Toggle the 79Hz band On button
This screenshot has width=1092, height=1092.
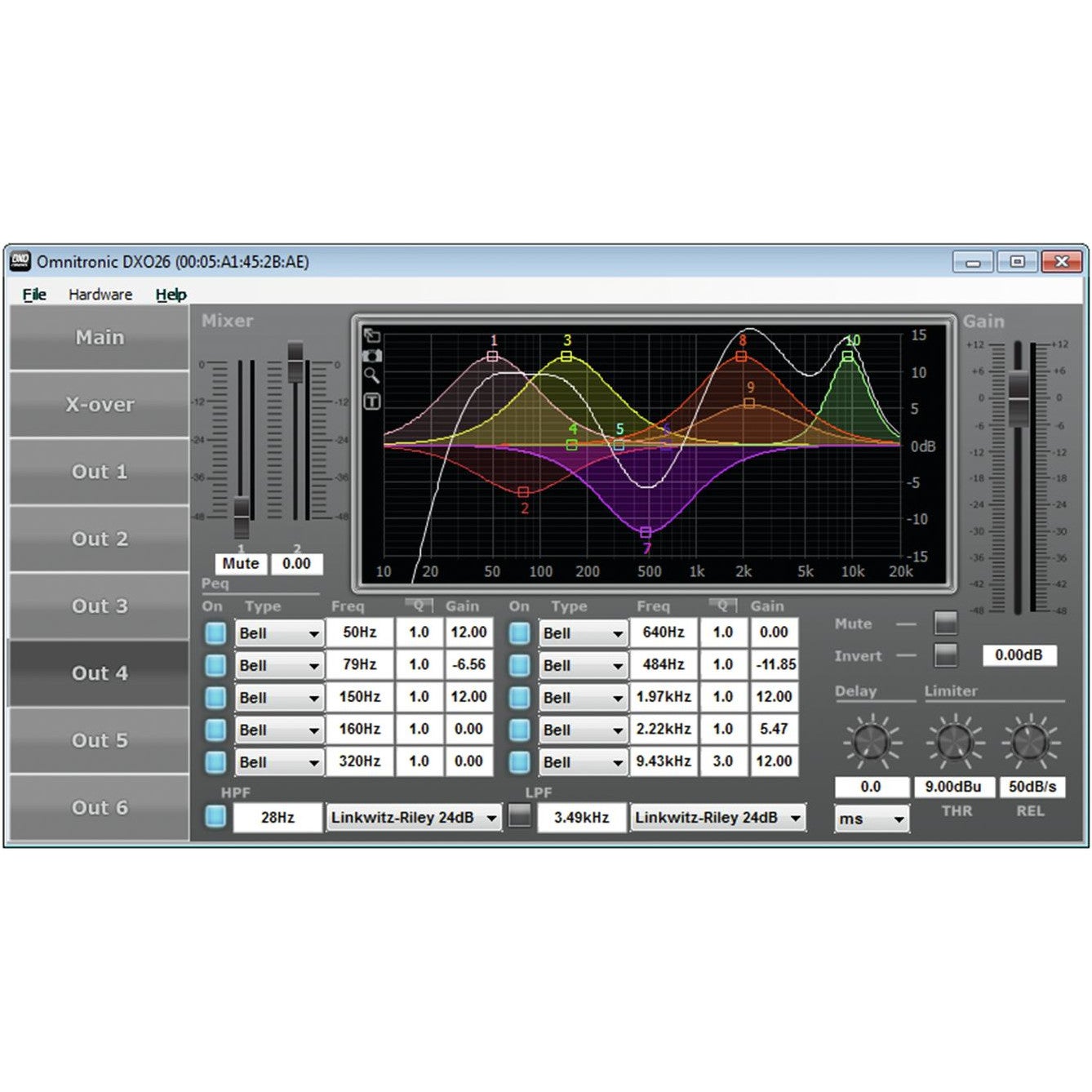(215, 665)
